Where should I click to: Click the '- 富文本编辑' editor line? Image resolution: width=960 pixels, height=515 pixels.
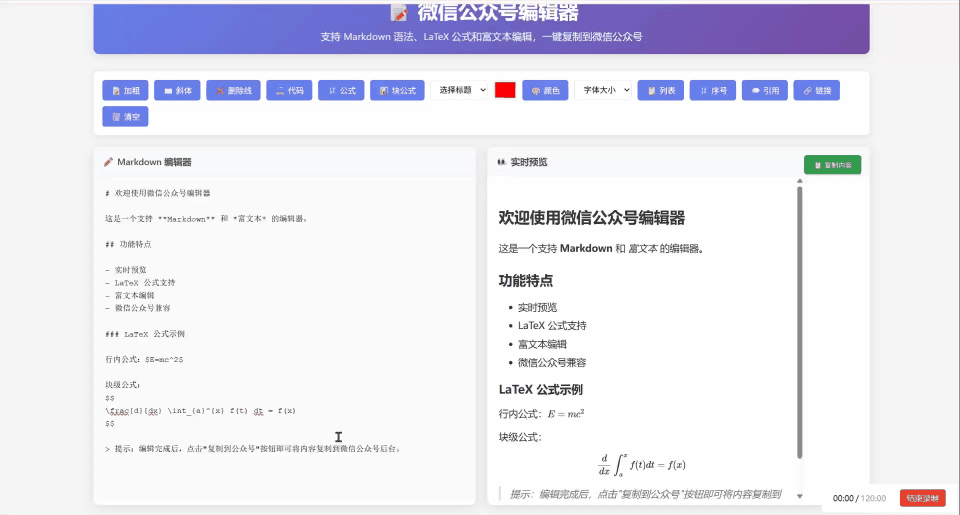click(x=130, y=295)
